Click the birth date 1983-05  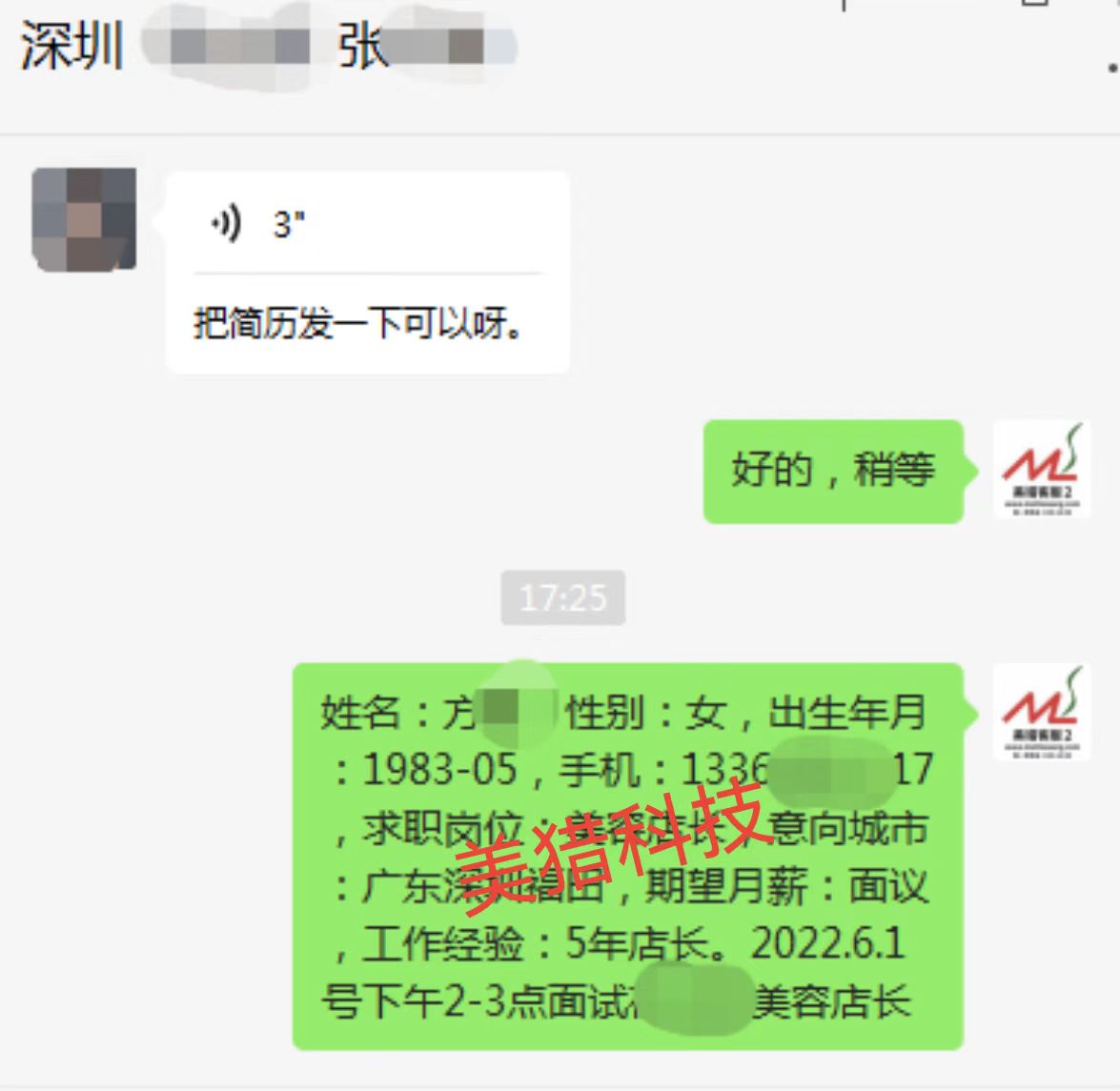click(440, 770)
